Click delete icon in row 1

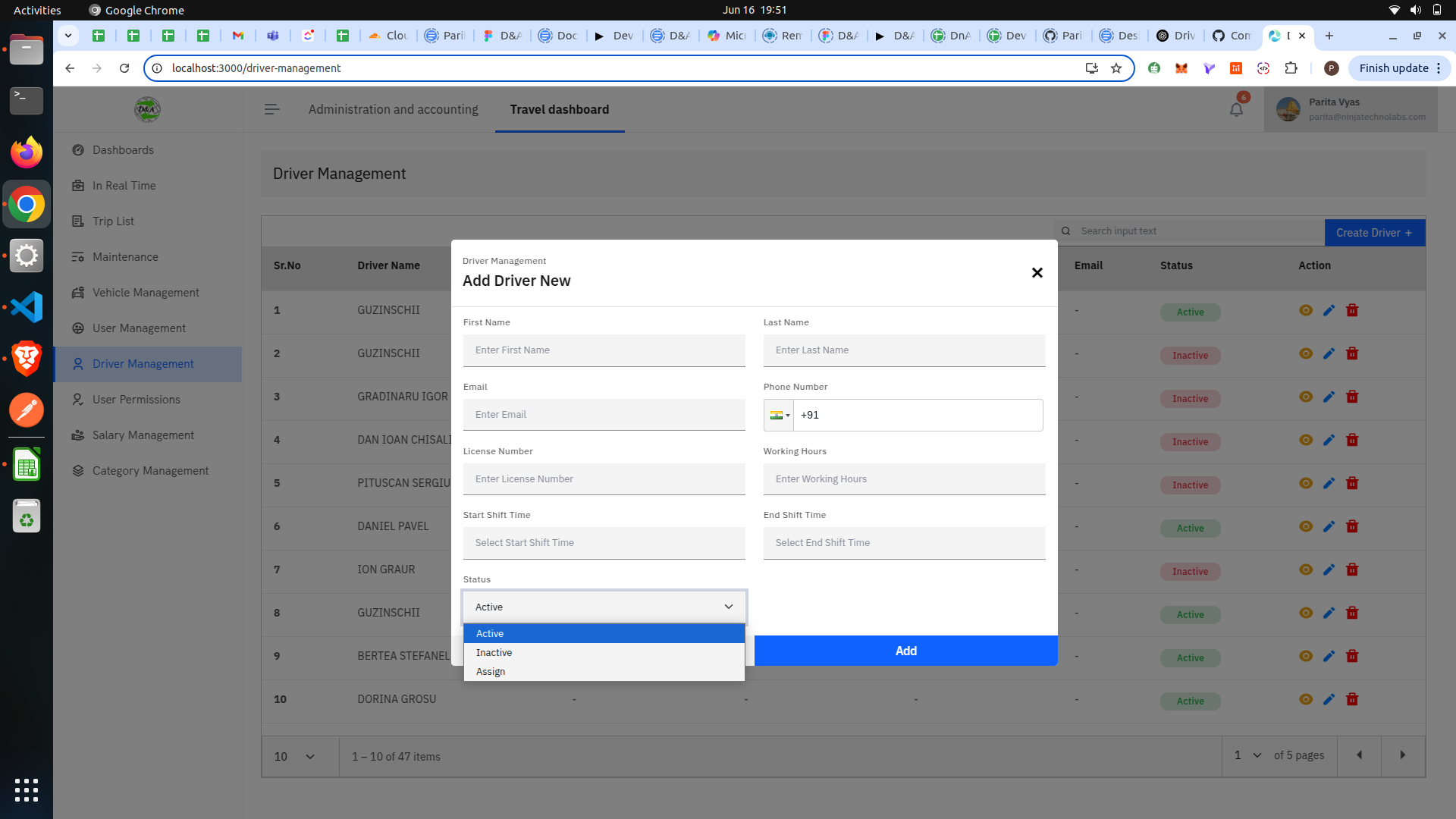(1352, 310)
